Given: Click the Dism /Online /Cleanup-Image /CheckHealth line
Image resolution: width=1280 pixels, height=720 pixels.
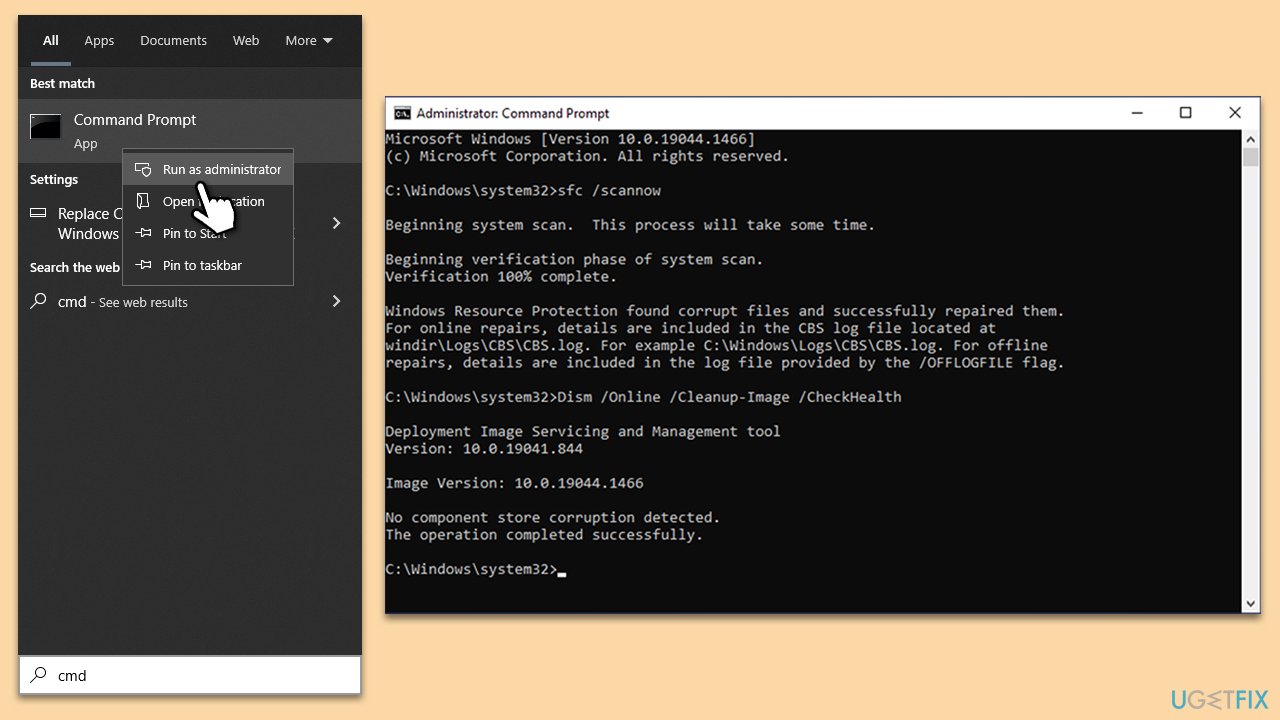Looking at the screenshot, I should coord(644,397).
